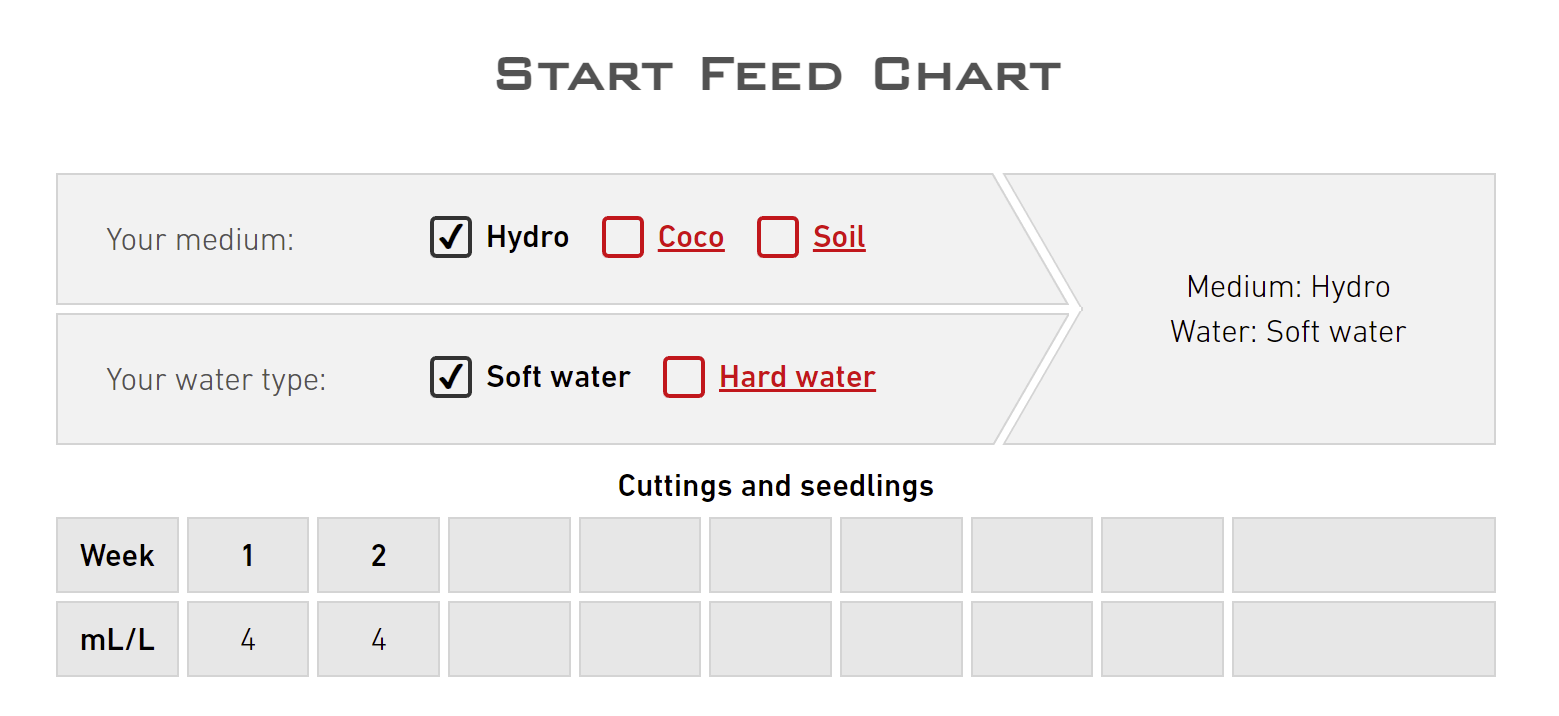The image size is (1559, 716).
Task: Select the Week 1 column cell
Action: [x=248, y=555]
